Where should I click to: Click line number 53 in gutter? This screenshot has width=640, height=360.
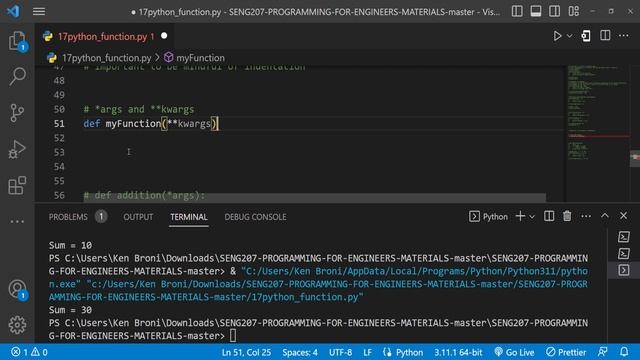pyautogui.click(x=59, y=152)
